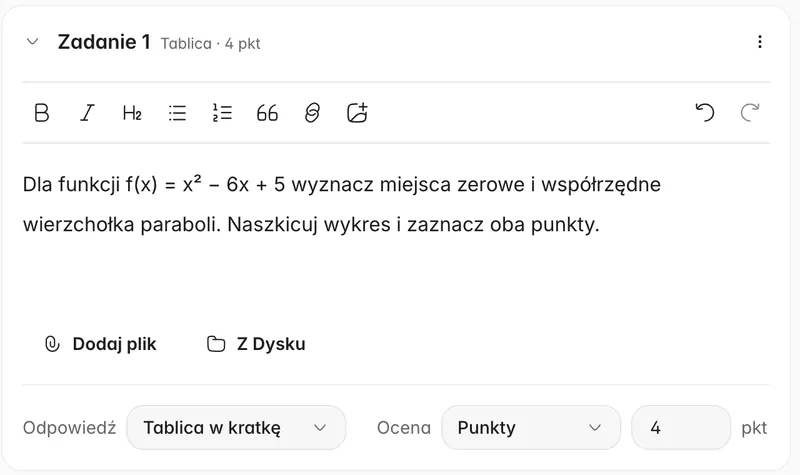Click the Z Dysku button
Screen dimensions: 800x475
point(256,344)
